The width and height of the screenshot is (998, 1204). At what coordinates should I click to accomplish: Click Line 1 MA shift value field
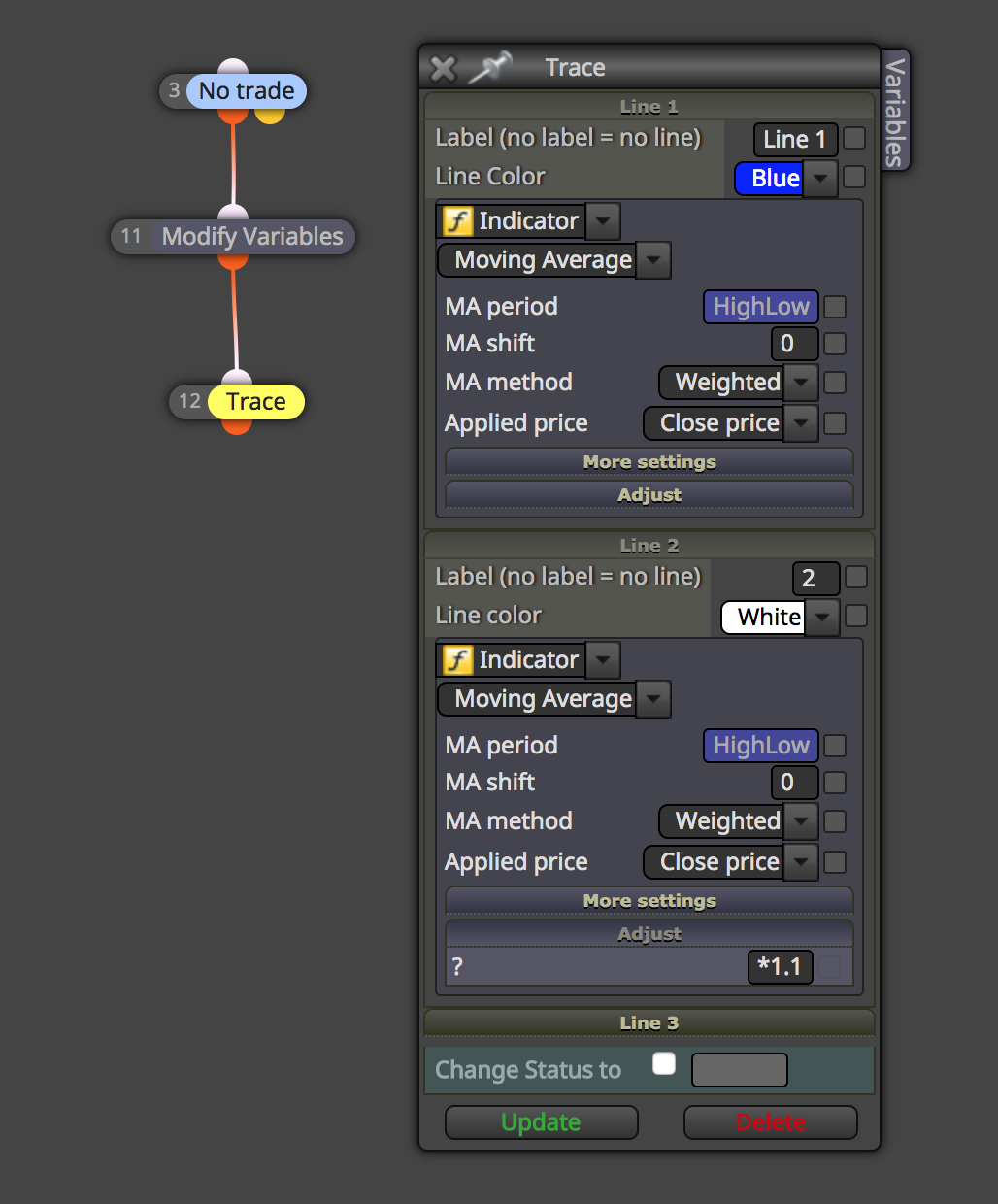tap(794, 344)
